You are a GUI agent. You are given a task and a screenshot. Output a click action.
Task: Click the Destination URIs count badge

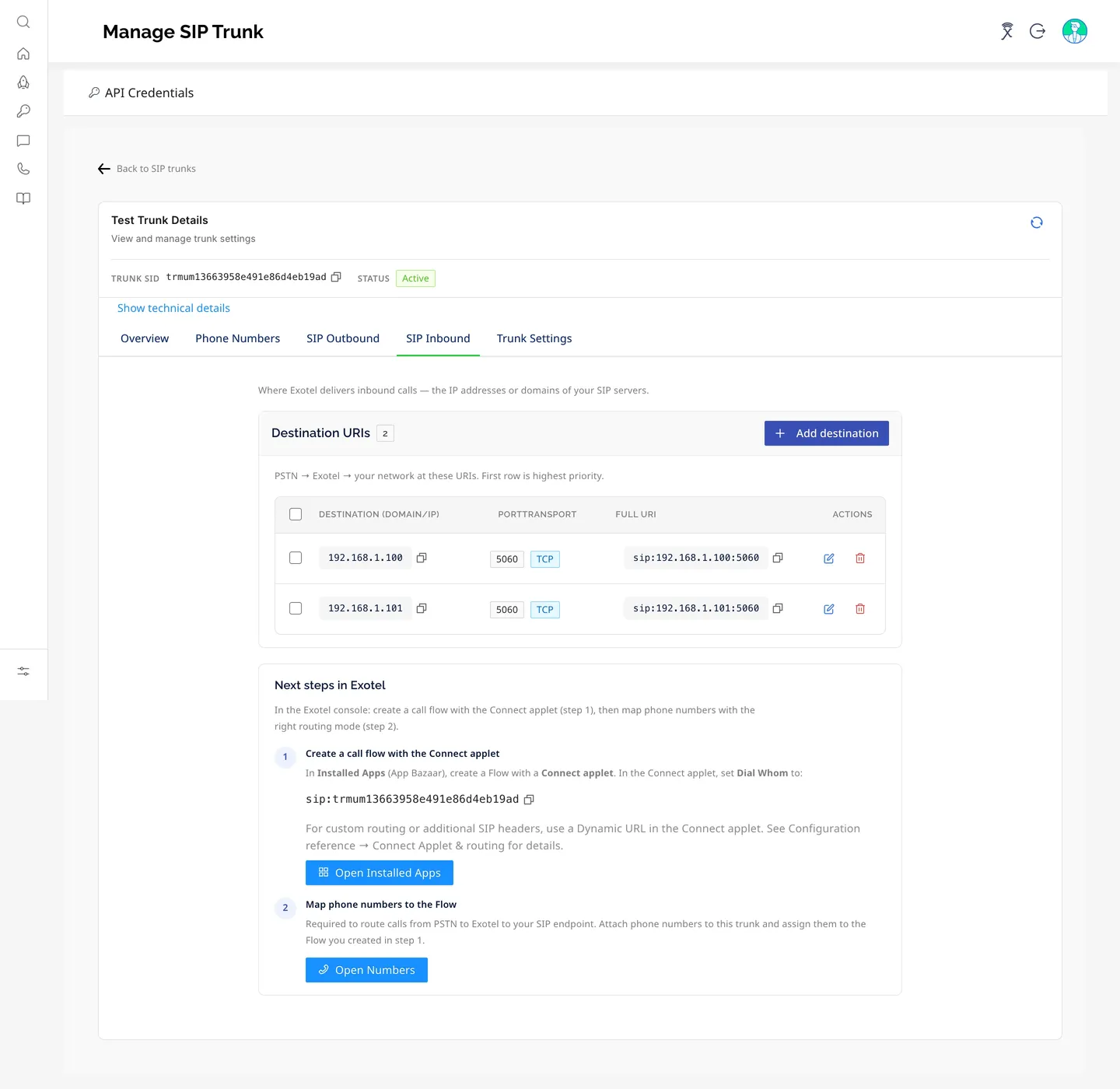385,433
